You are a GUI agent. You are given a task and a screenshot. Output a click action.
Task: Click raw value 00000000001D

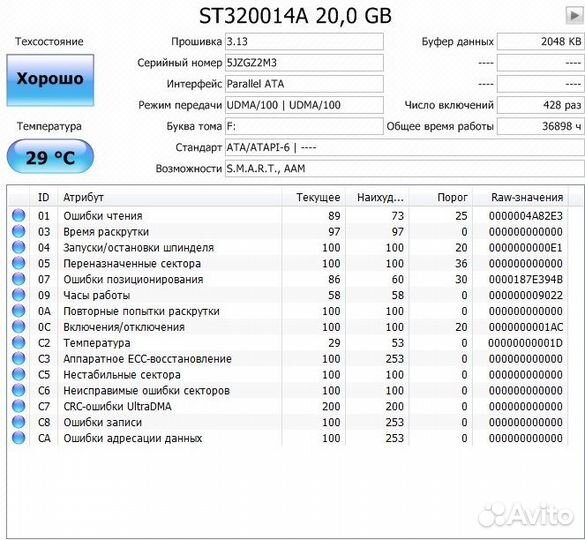526,343
